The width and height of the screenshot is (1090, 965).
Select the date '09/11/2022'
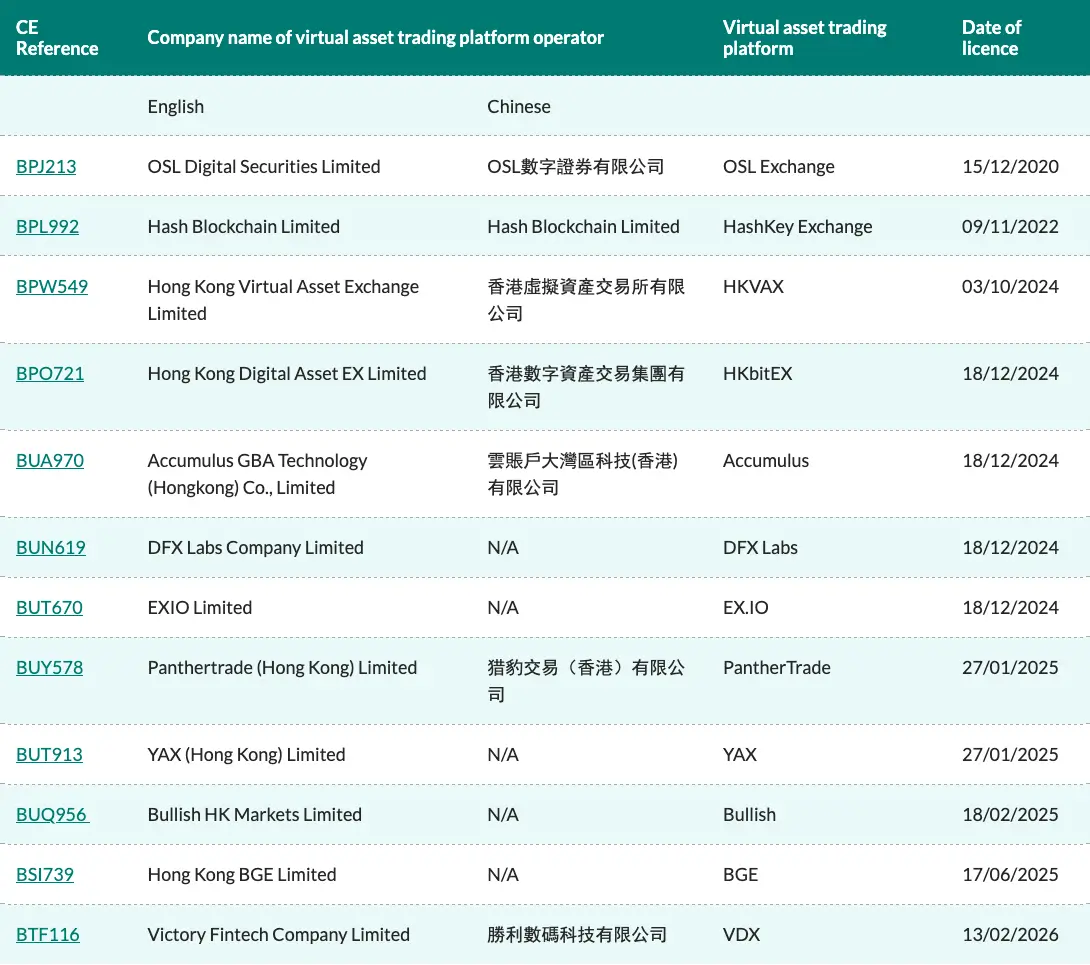click(x=1010, y=227)
